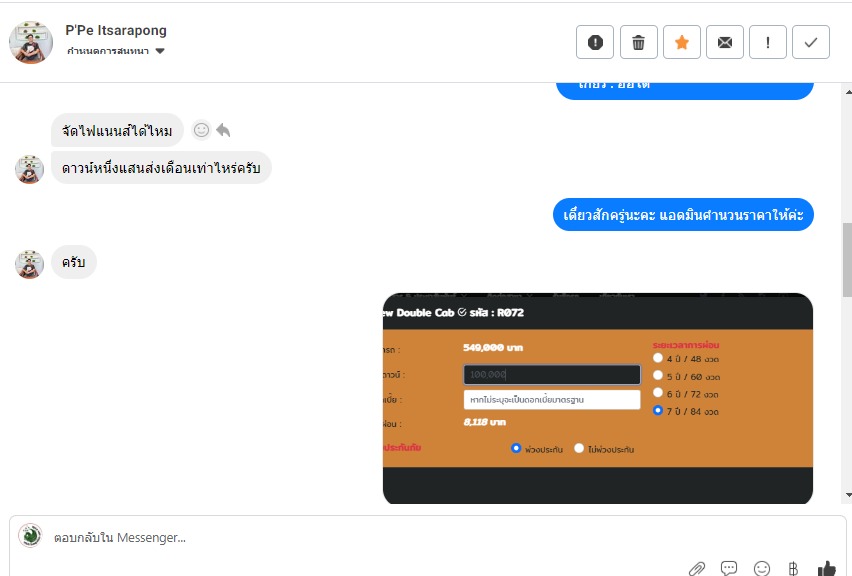
Task: Flag as follow-up with exclamation mark icon
Action: 768,42
